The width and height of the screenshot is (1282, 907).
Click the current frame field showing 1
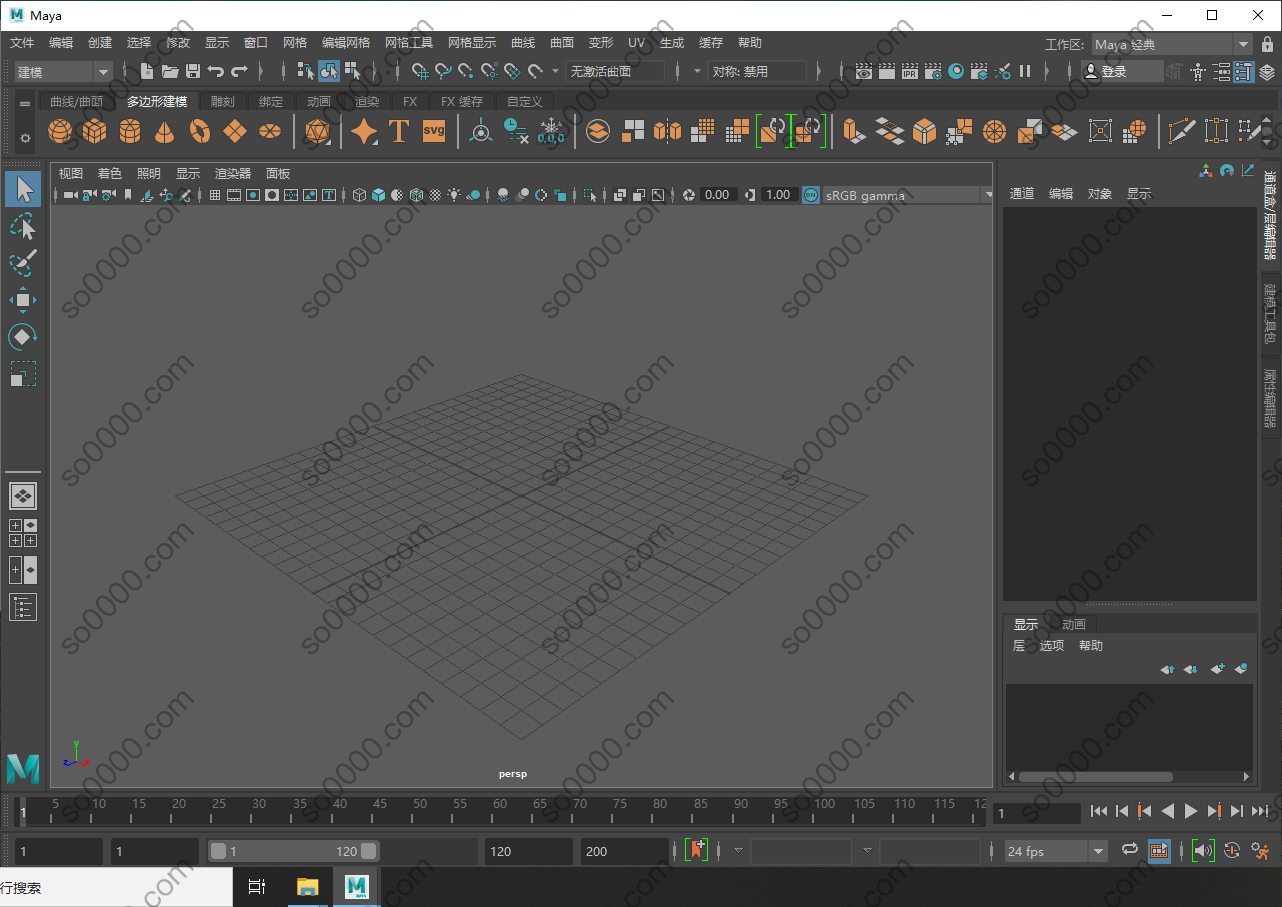coord(1038,813)
